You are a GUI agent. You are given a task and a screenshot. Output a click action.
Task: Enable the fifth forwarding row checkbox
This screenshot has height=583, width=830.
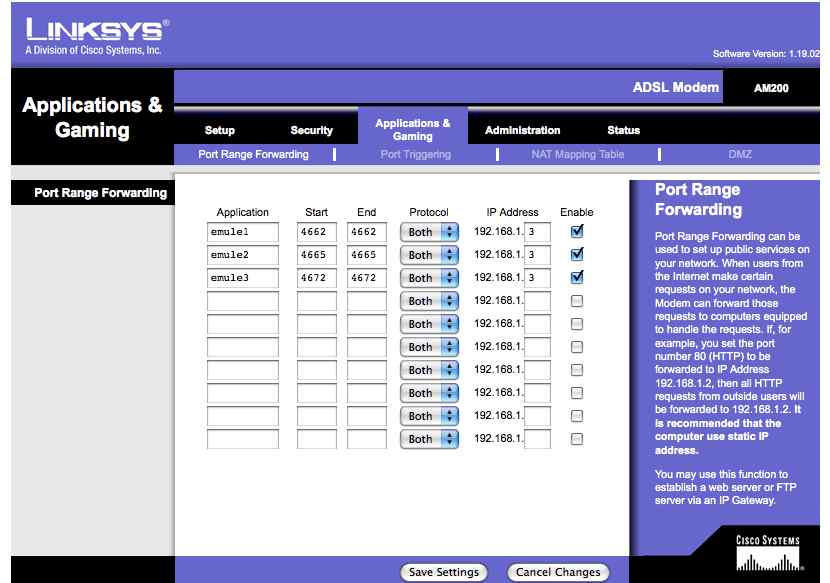coord(577,324)
